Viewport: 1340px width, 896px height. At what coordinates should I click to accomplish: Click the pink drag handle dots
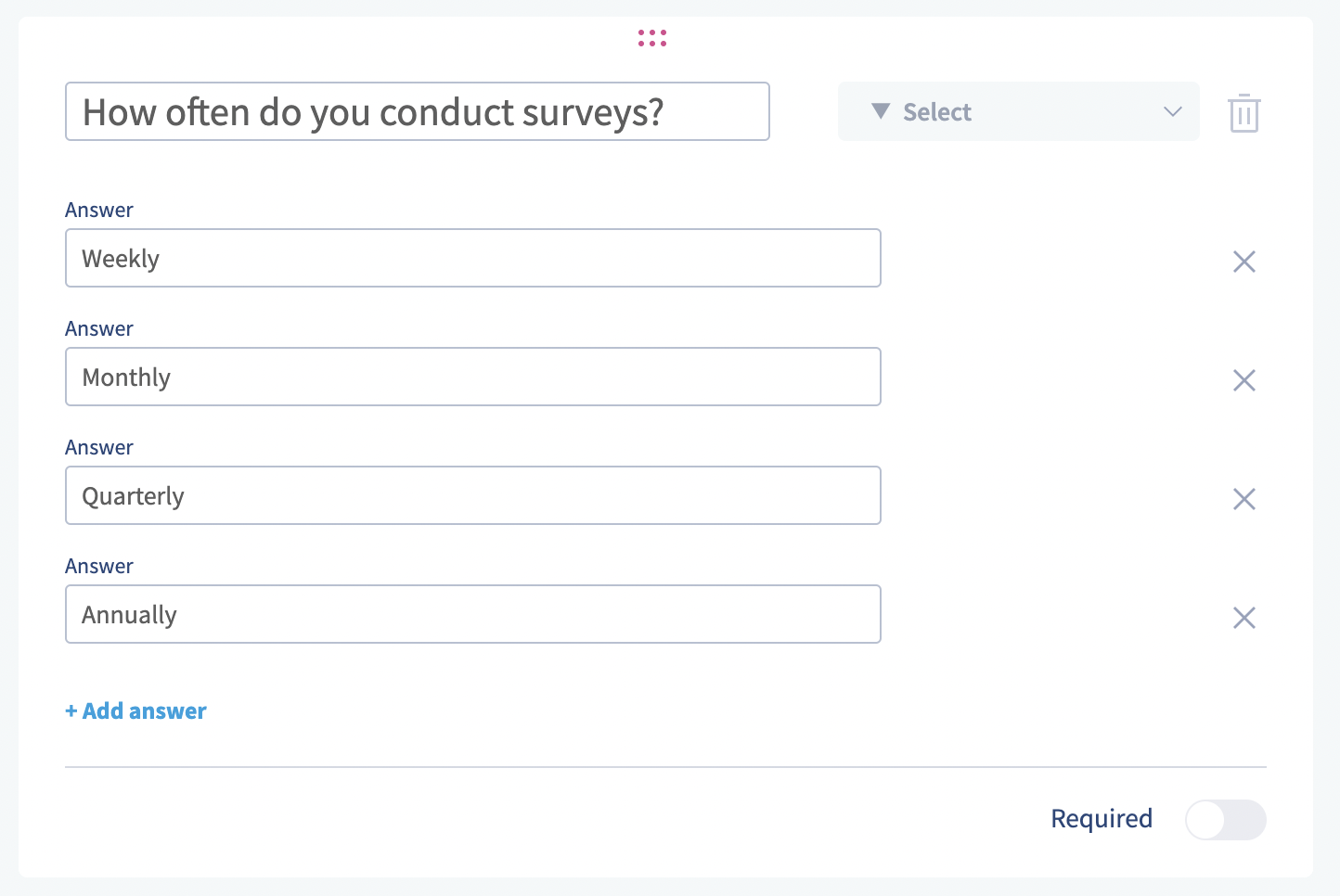[652, 38]
